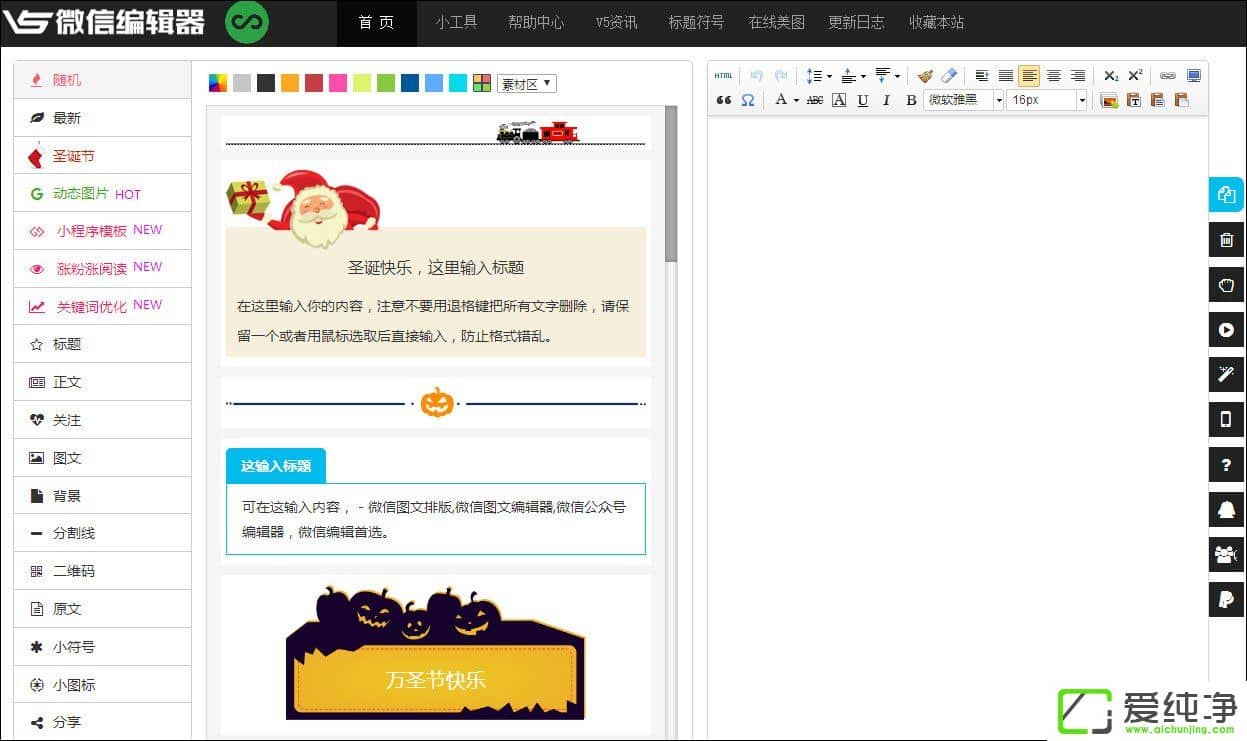
Task: Apply text border formatting
Action: coord(839,100)
